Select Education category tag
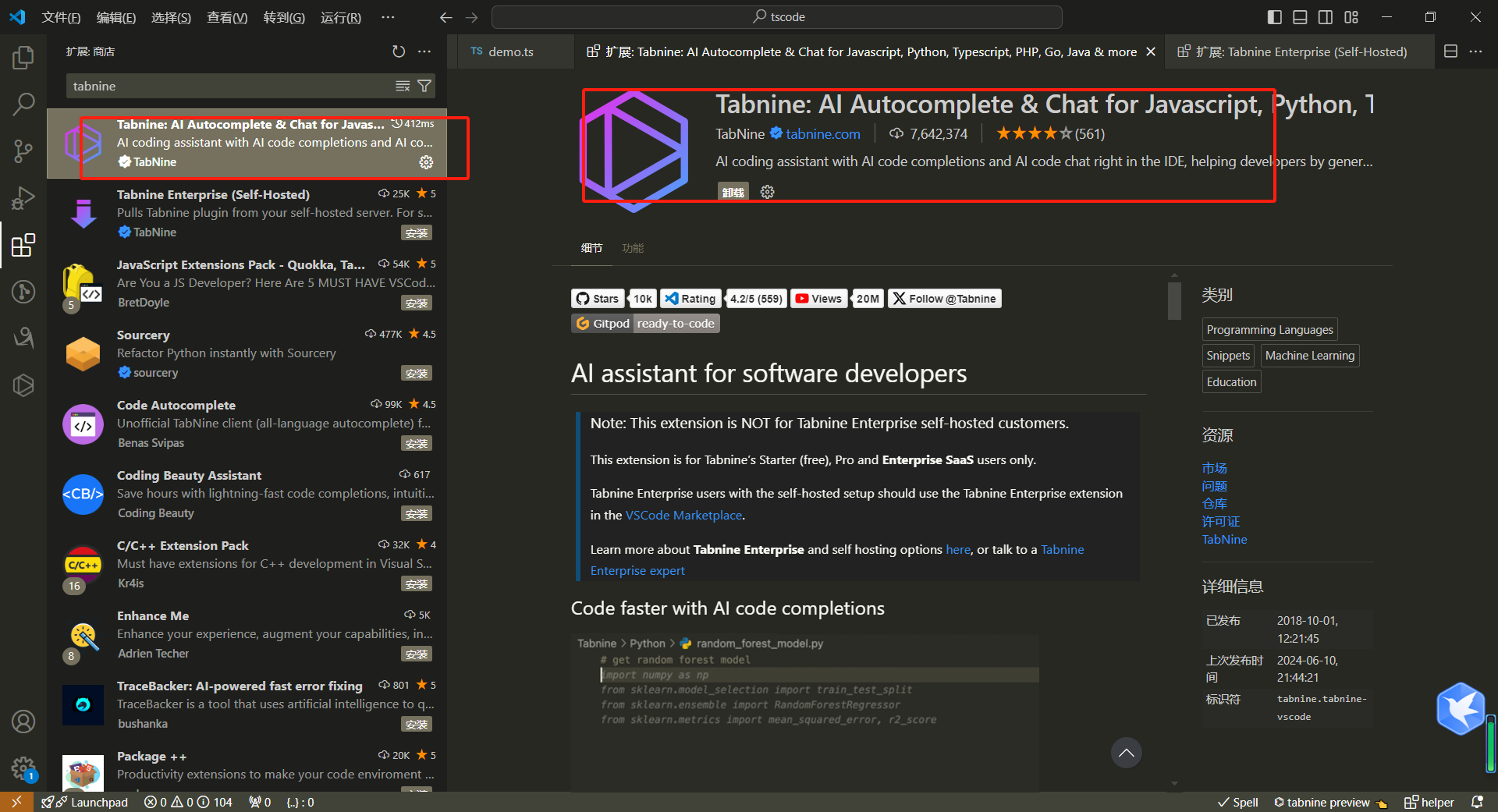Viewport: 1498px width, 812px height. click(1231, 382)
